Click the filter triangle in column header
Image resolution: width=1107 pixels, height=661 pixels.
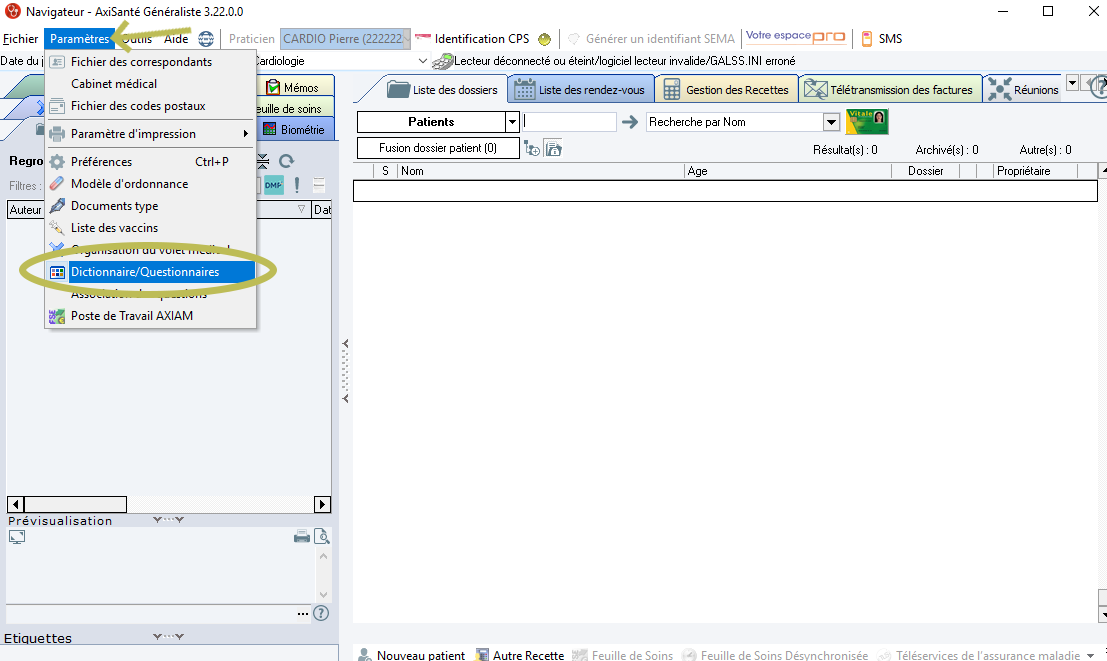click(301, 209)
